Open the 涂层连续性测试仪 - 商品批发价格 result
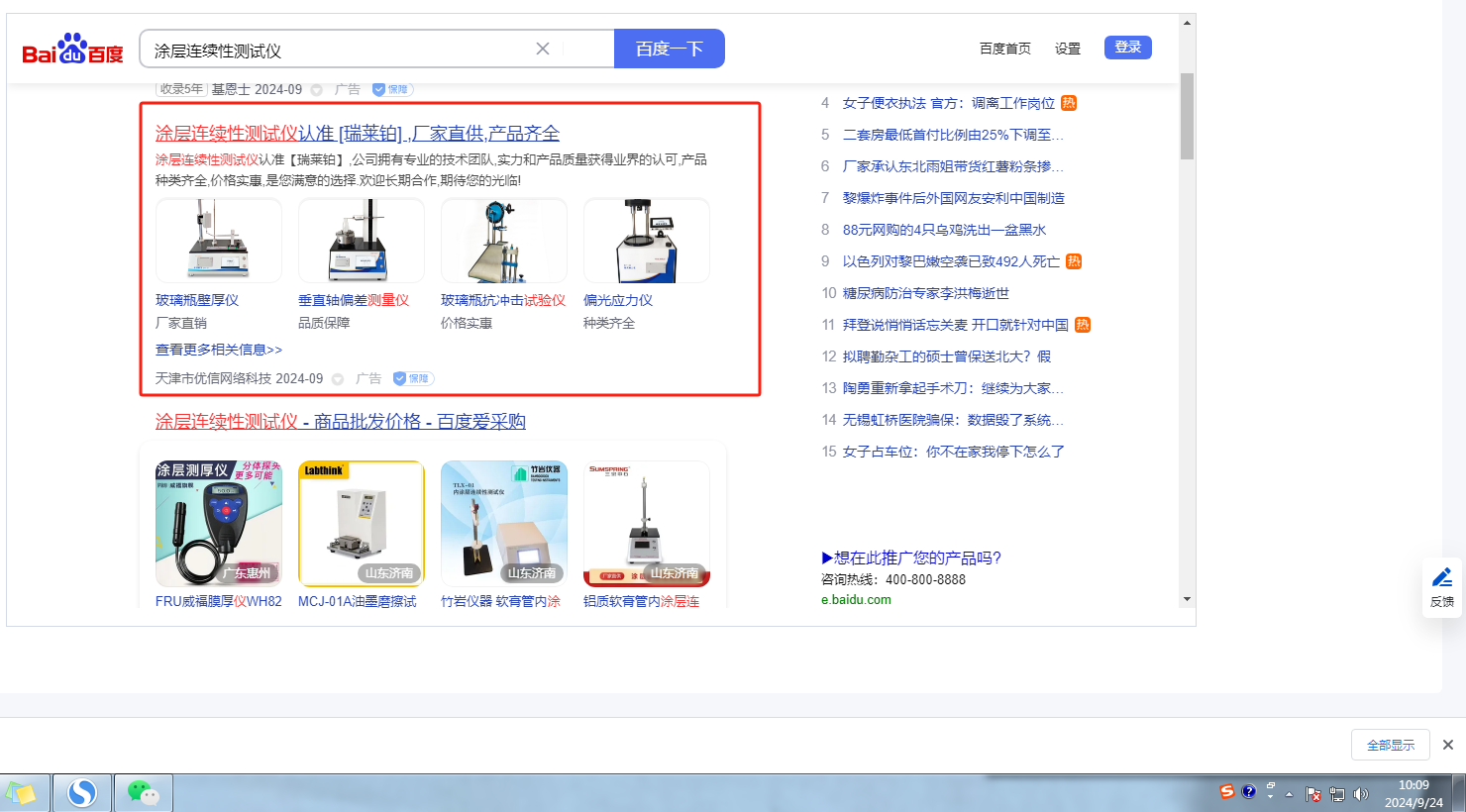The image size is (1466, 812). 341,422
